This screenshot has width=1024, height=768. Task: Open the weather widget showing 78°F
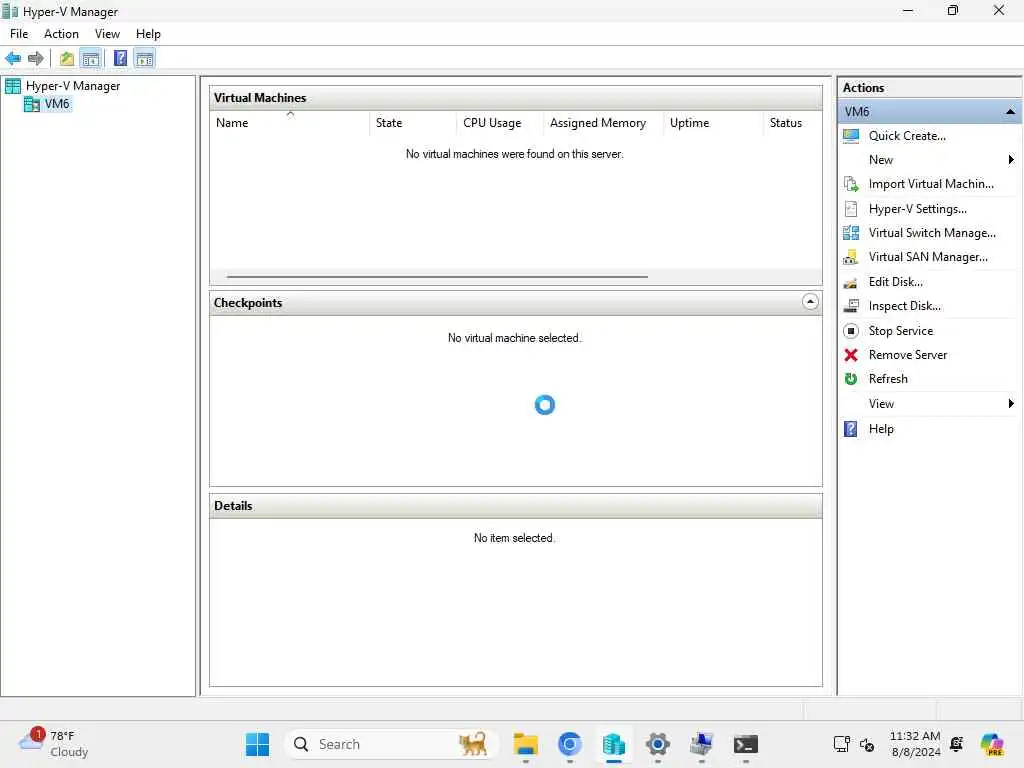[54, 744]
